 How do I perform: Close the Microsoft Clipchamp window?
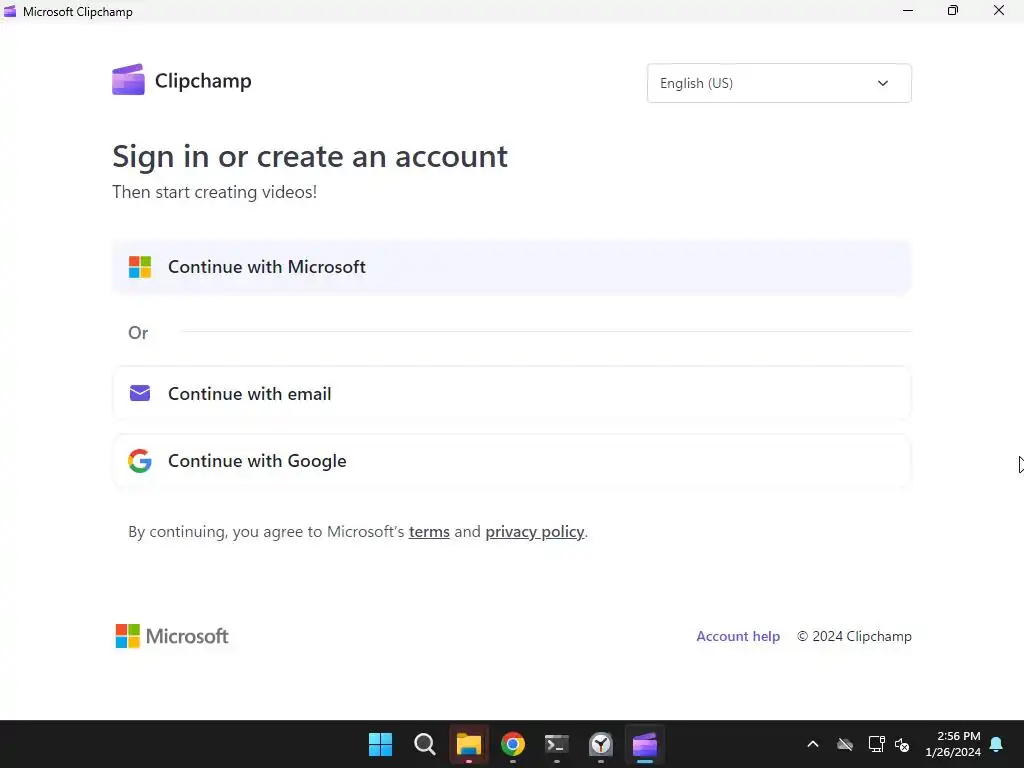pyautogui.click(x=999, y=10)
